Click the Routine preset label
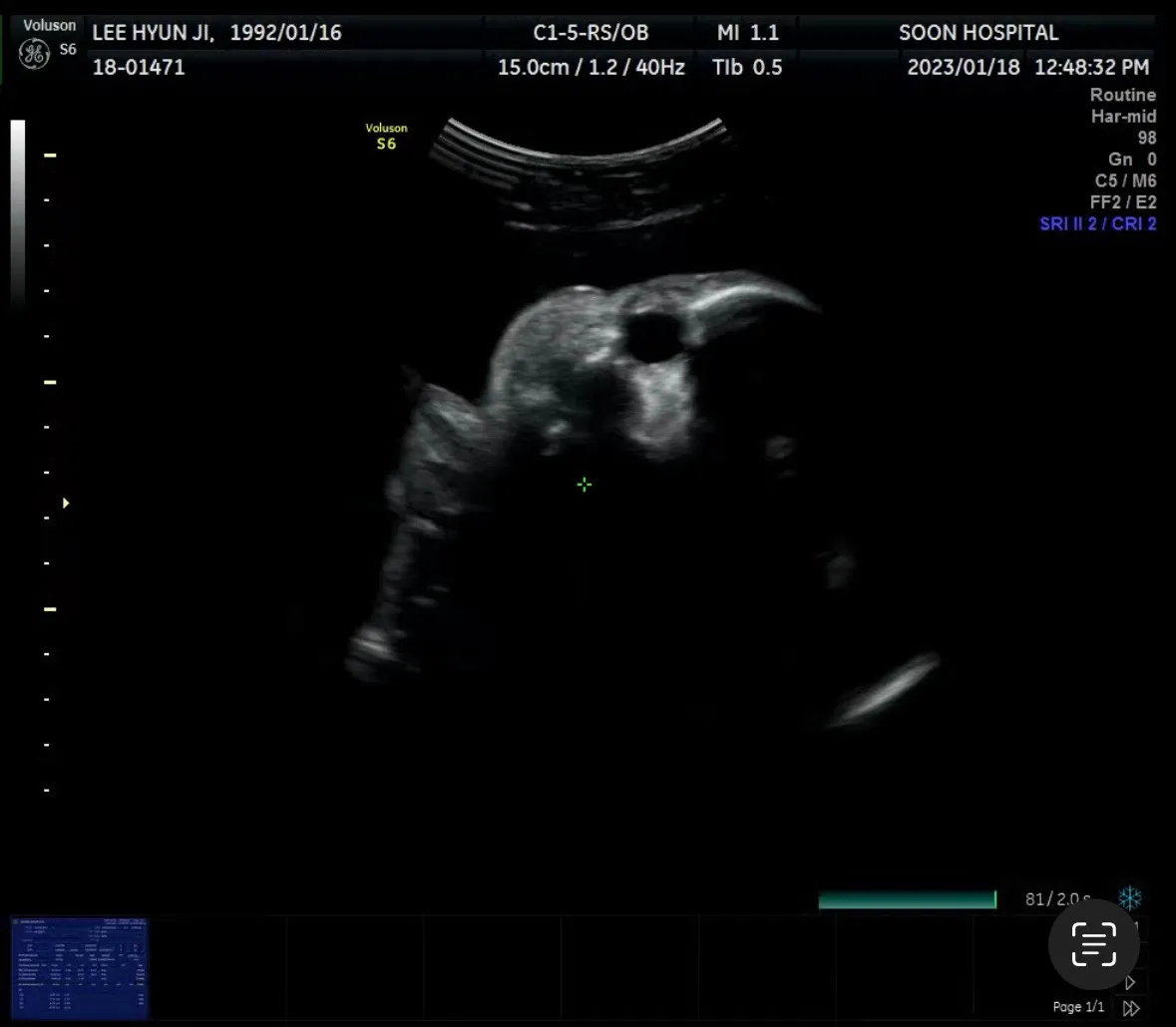1176x1027 pixels. [x=1123, y=95]
